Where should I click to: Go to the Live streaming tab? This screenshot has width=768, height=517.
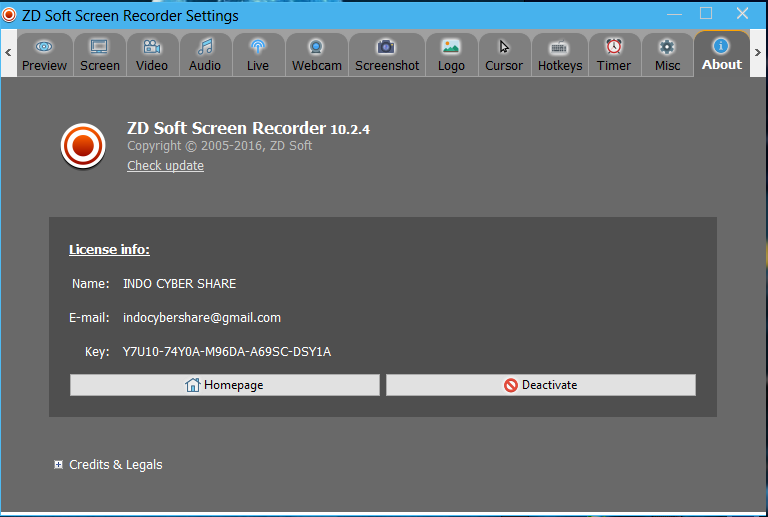[258, 55]
